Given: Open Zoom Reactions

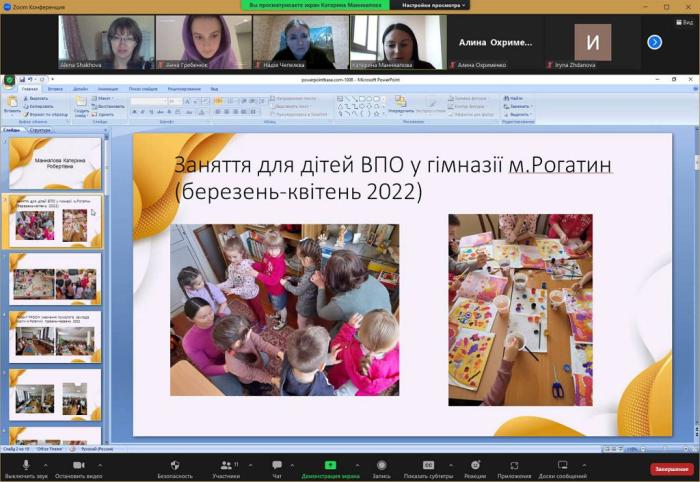Looking at the screenshot, I should pyautogui.click(x=475, y=469).
